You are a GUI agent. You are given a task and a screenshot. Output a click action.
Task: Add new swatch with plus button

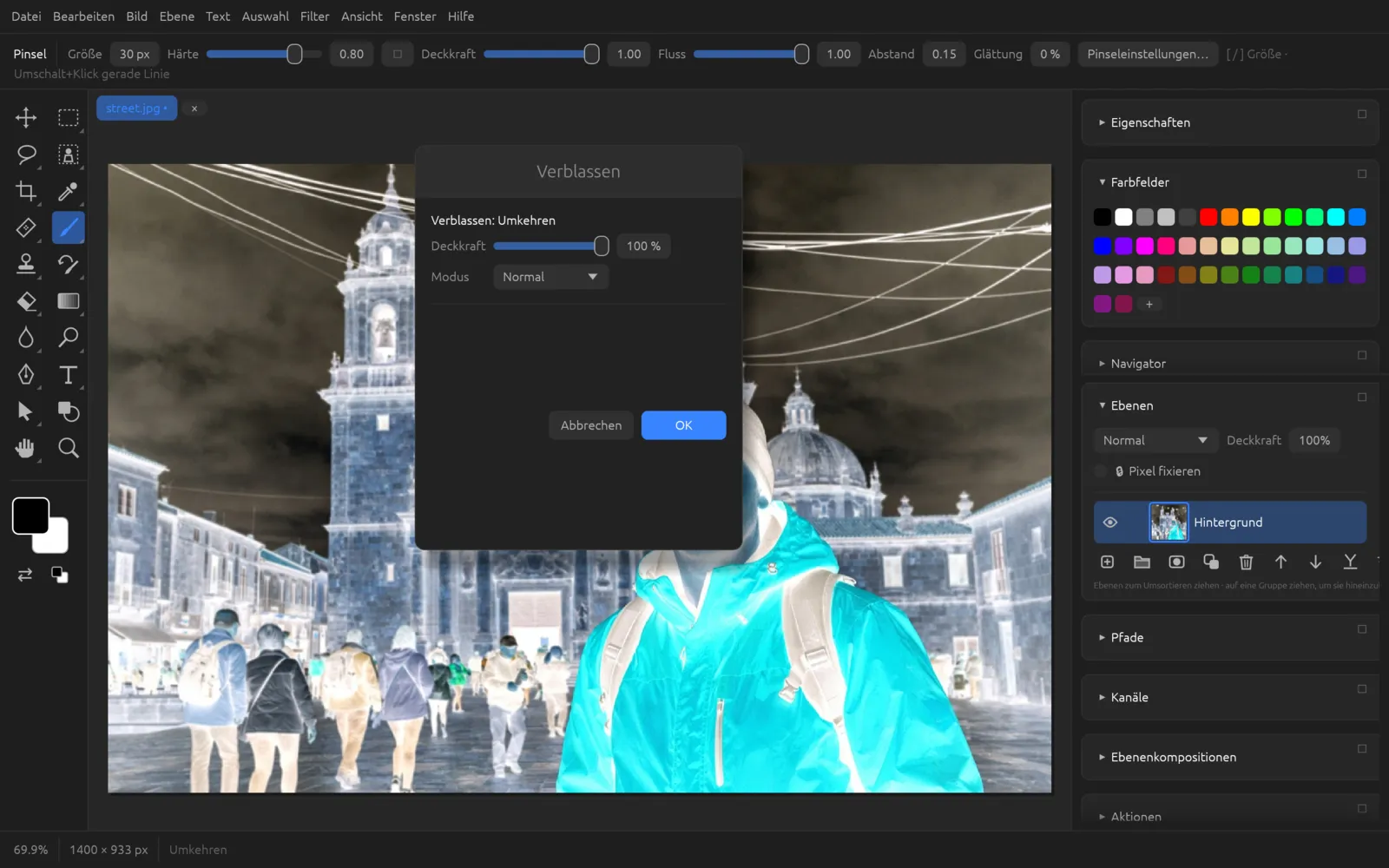coord(1149,305)
